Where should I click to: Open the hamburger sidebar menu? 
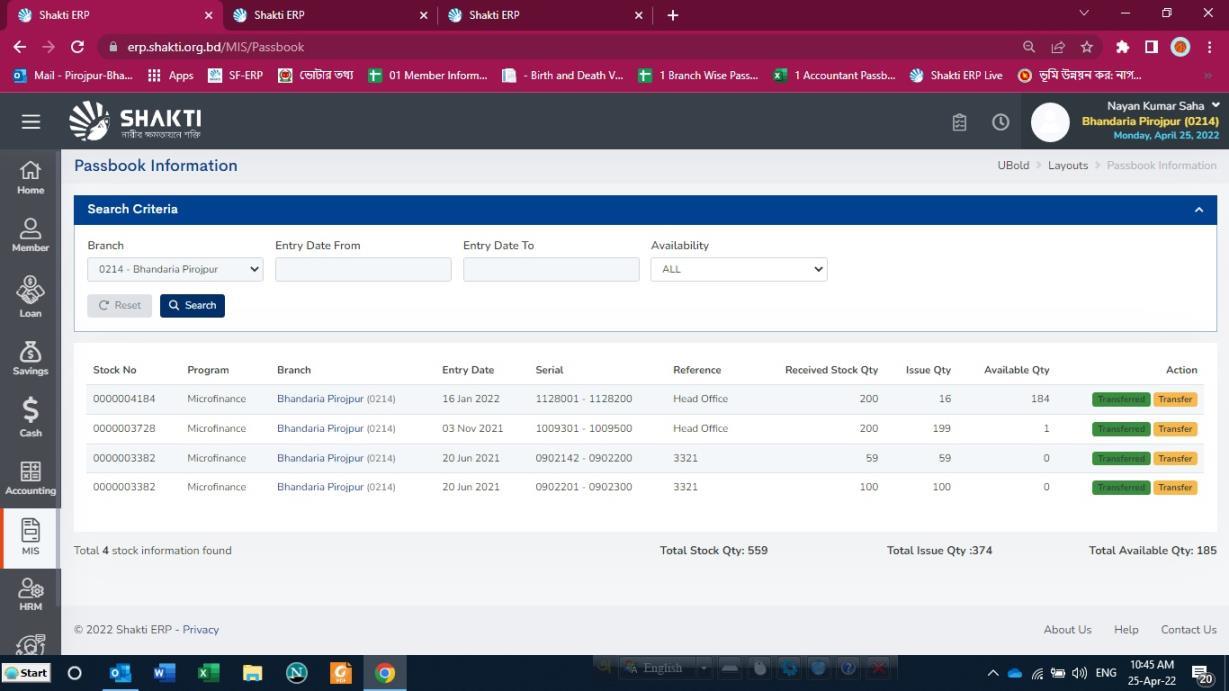[31, 122]
